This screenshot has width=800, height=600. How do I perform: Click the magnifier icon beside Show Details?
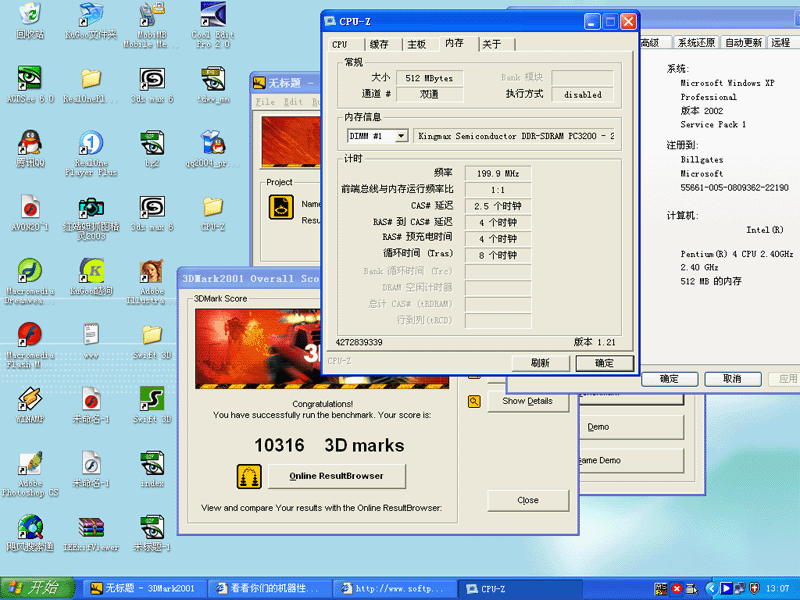tap(474, 402)
